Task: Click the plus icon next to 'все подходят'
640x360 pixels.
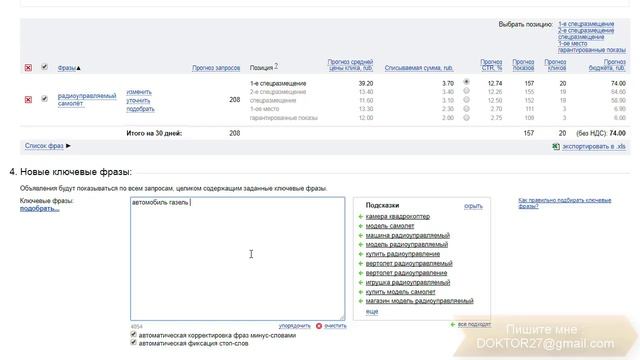Action: click(x=452, y=324)
